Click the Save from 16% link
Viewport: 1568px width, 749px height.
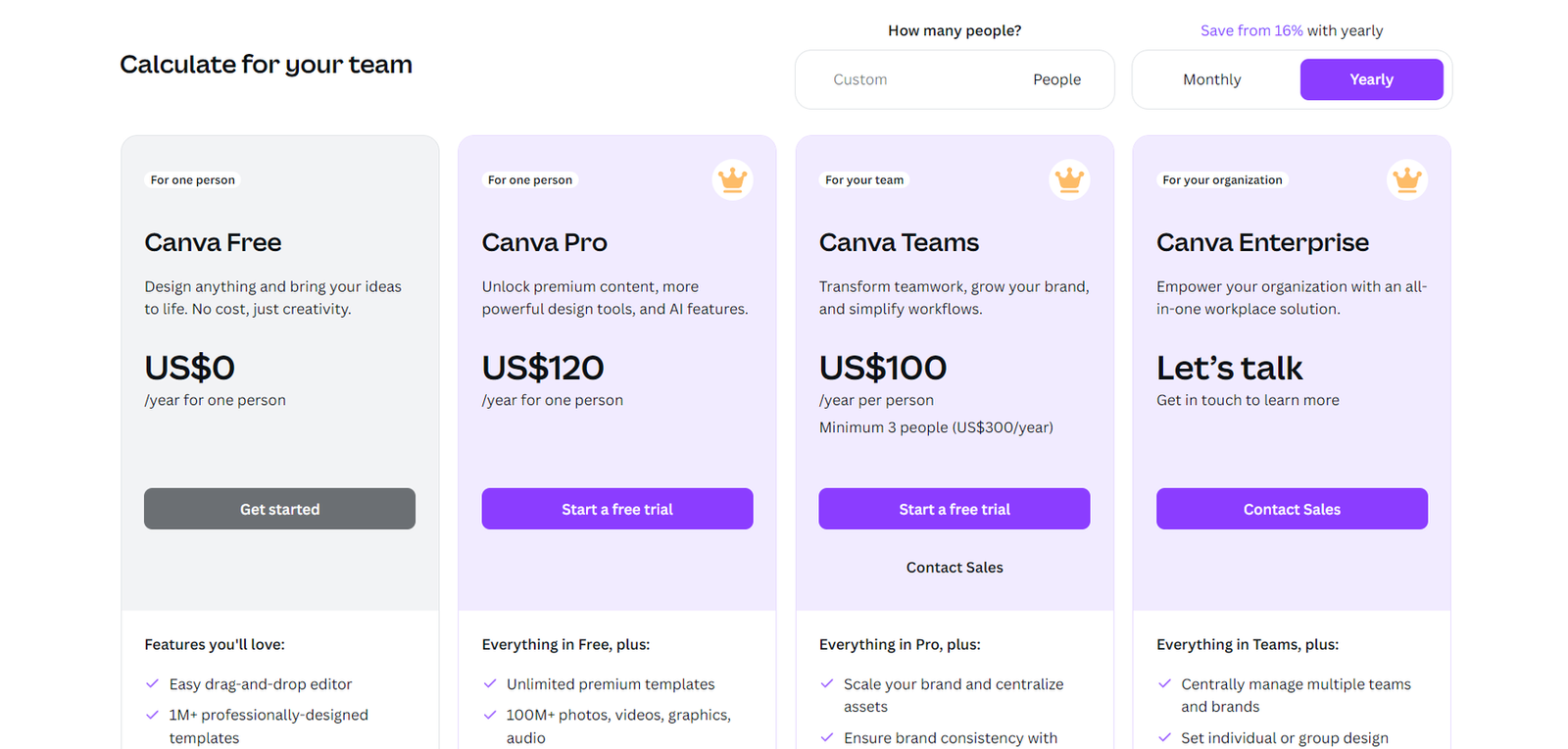1250,30
